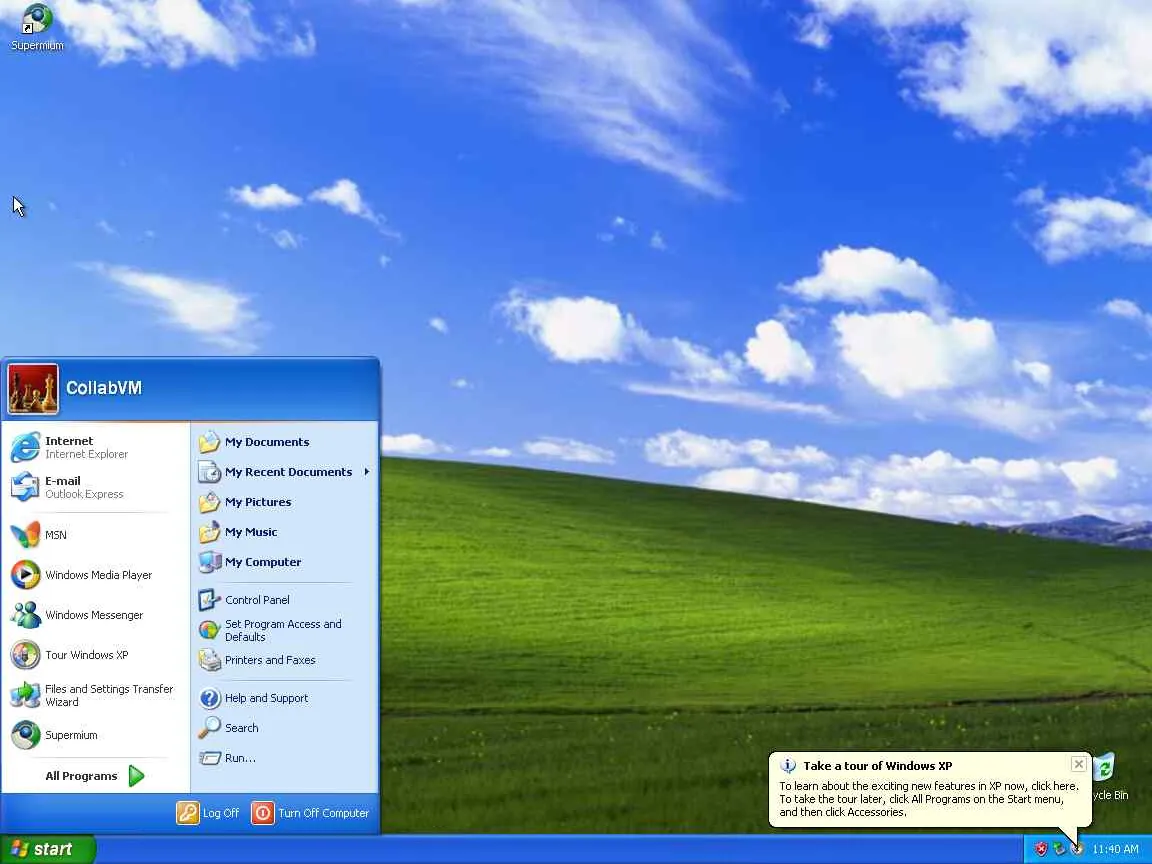The width and height of the screenshot is (1152, 864).
Task: Expand the My Recent Documents submenu
Action: (x=284, y=472)
